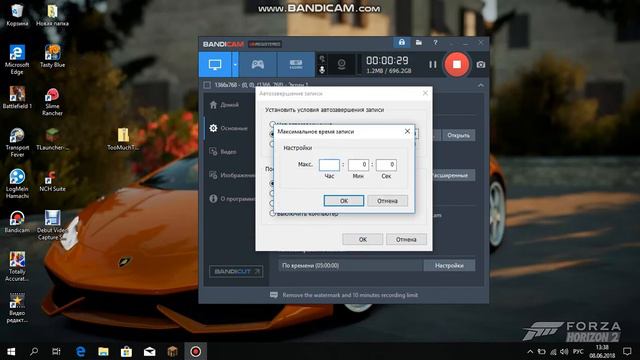Toggle the webcam overlay icon

(342, 64)
